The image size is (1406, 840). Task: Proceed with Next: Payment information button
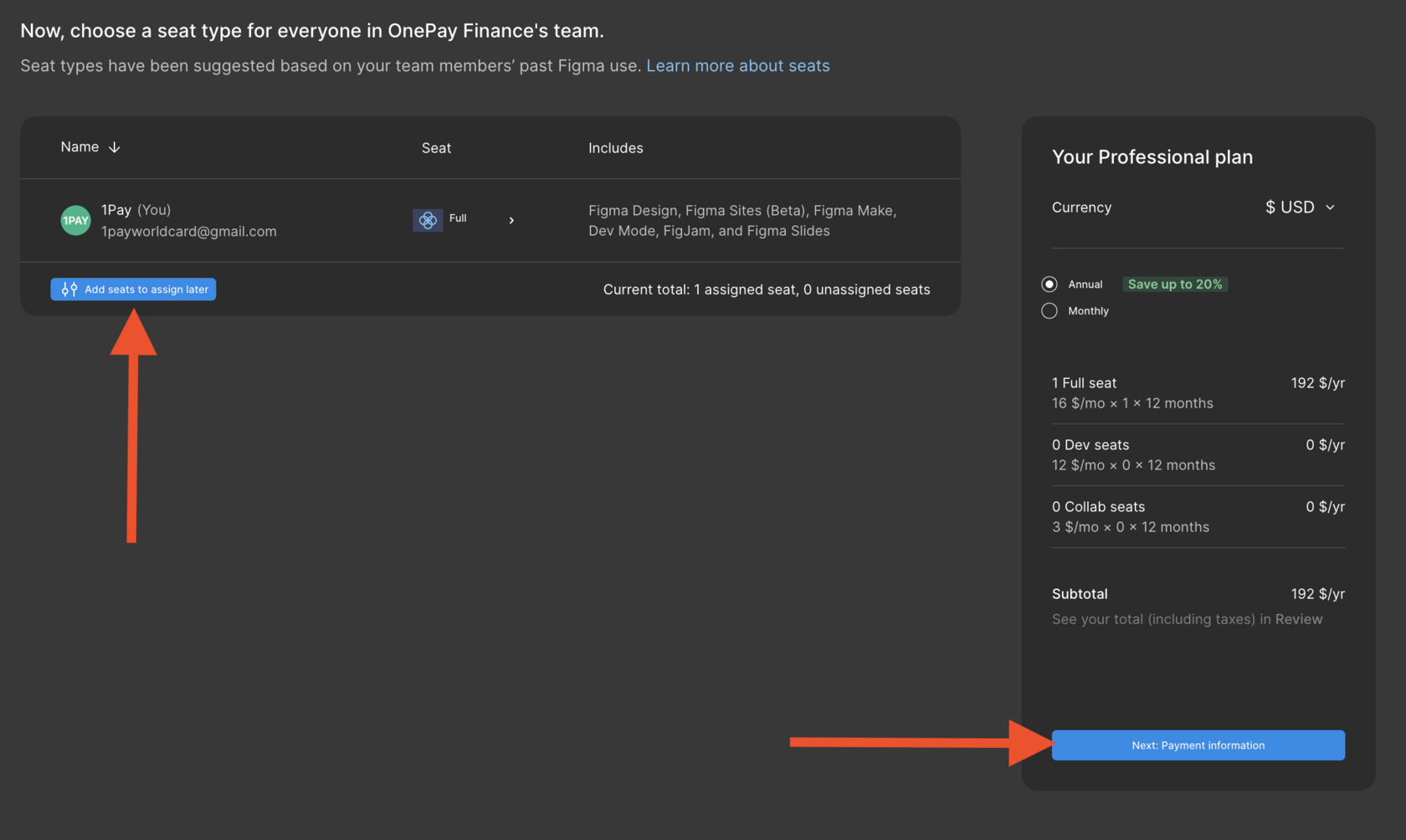(1198, 745)
